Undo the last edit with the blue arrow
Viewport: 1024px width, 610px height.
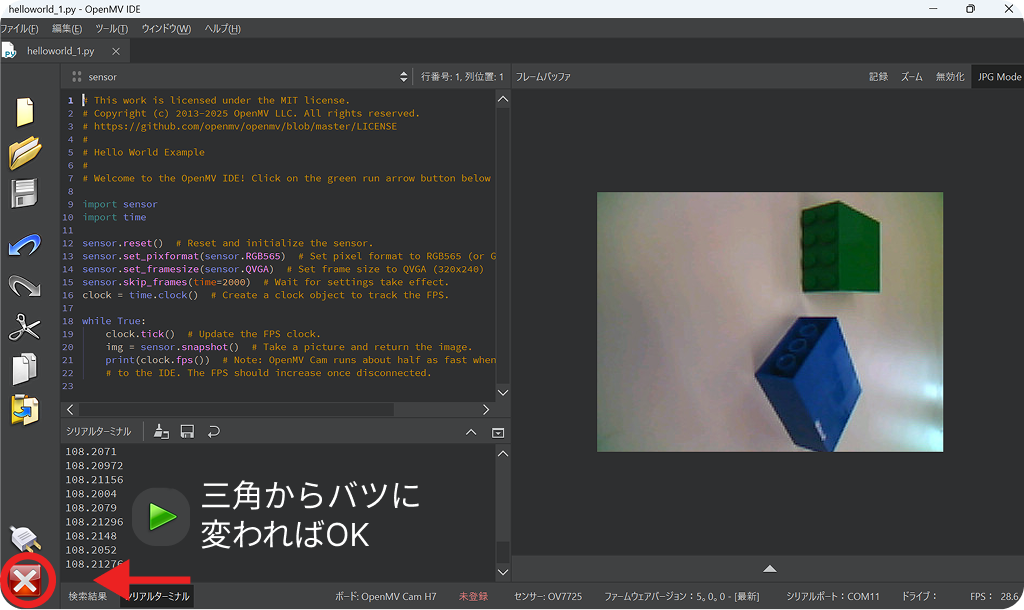point(25,246)
